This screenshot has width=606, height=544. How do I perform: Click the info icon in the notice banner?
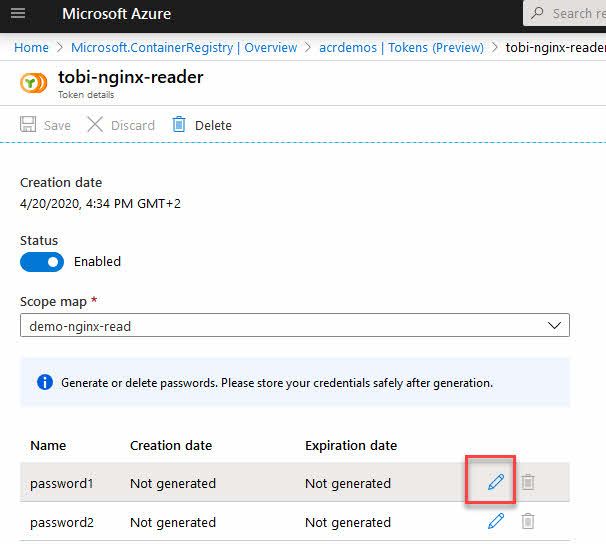point(45,382)
